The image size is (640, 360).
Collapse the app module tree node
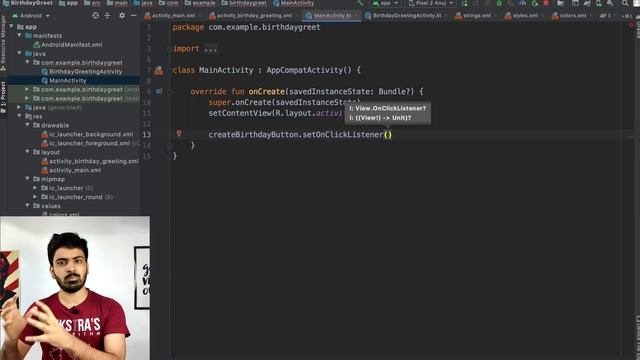pyautogui.click(x=11, y=27)
